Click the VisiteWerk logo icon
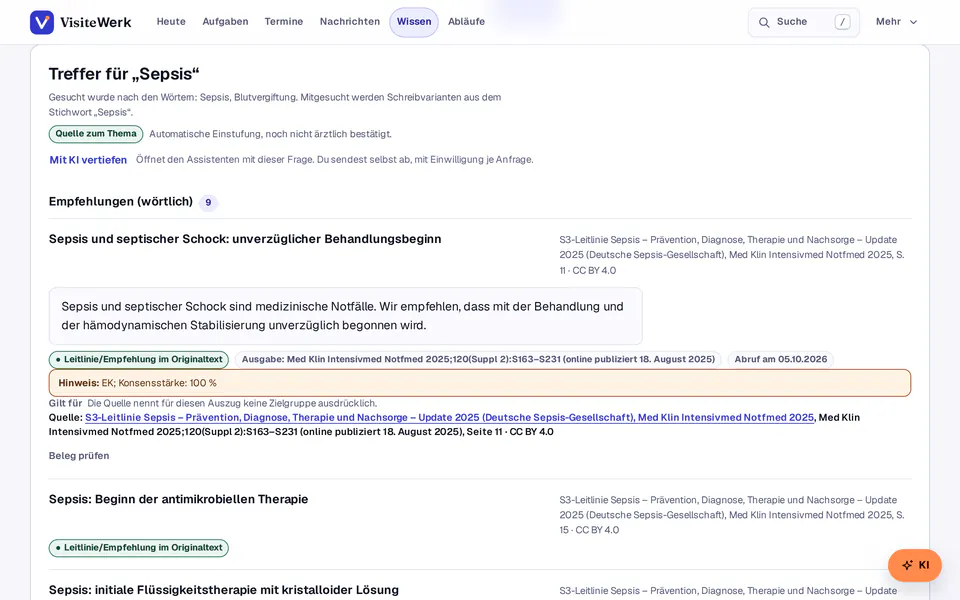 coord(42,22)
